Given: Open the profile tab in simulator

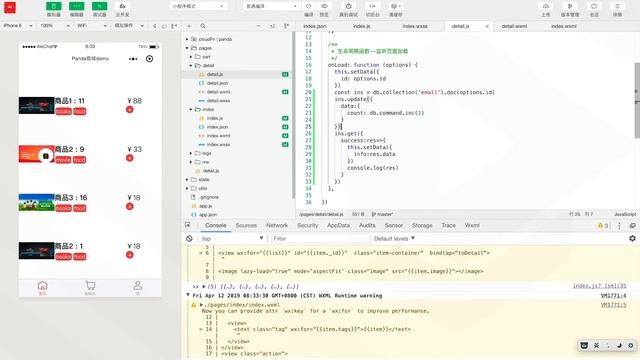Looking at the screenshot, I should point(138,288).
